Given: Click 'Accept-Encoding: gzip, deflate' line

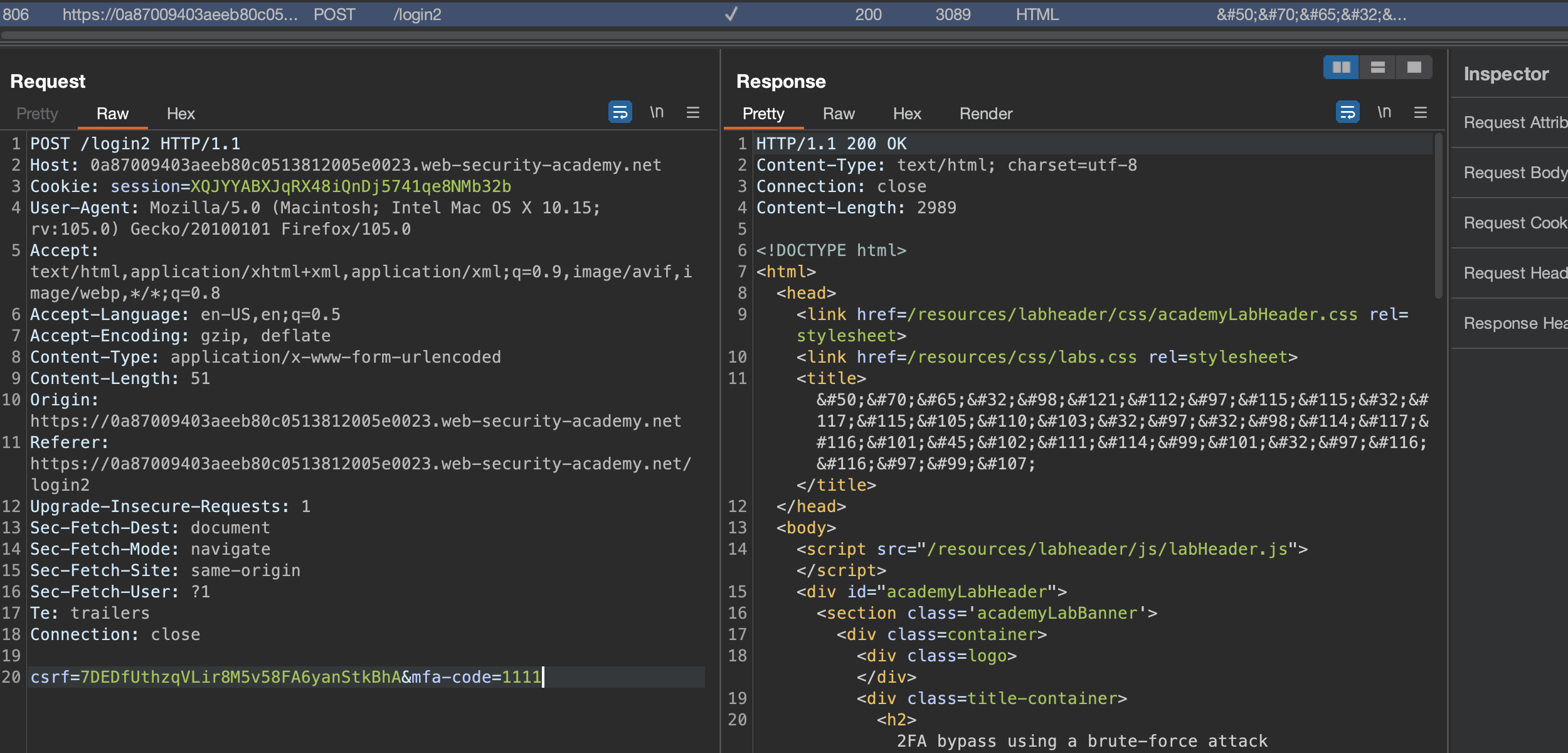Looking at the screenshot, I should [181, 336].
